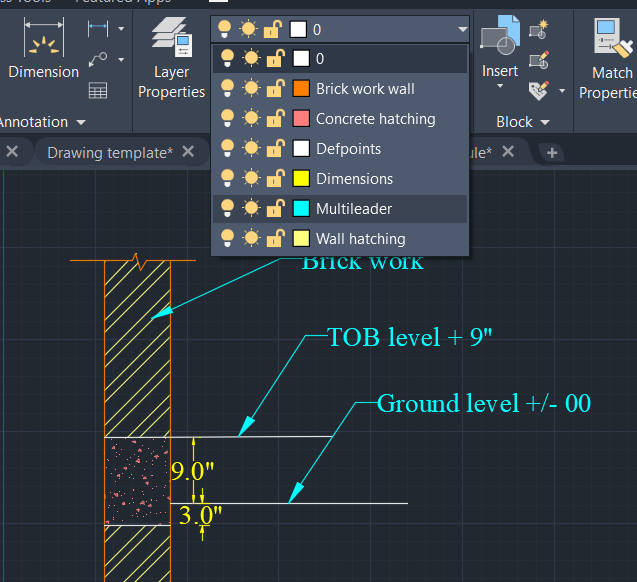The image size is (637, 582).
Task: Select the Ground level +/- 00 text
Action: pyautogui.click(x=484, y=403)
